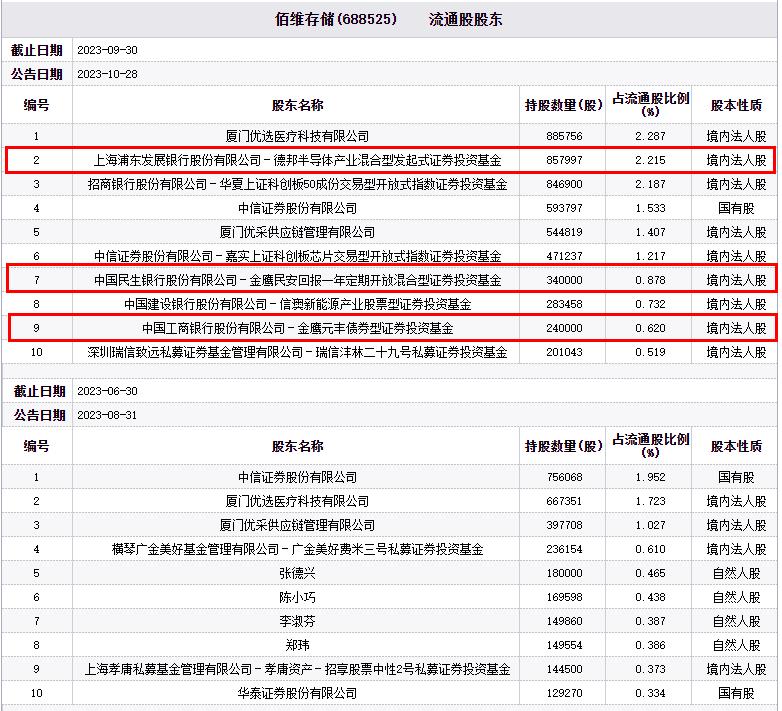Click share count 149860
Screen dimensions: 782x711
pos(564,621)
